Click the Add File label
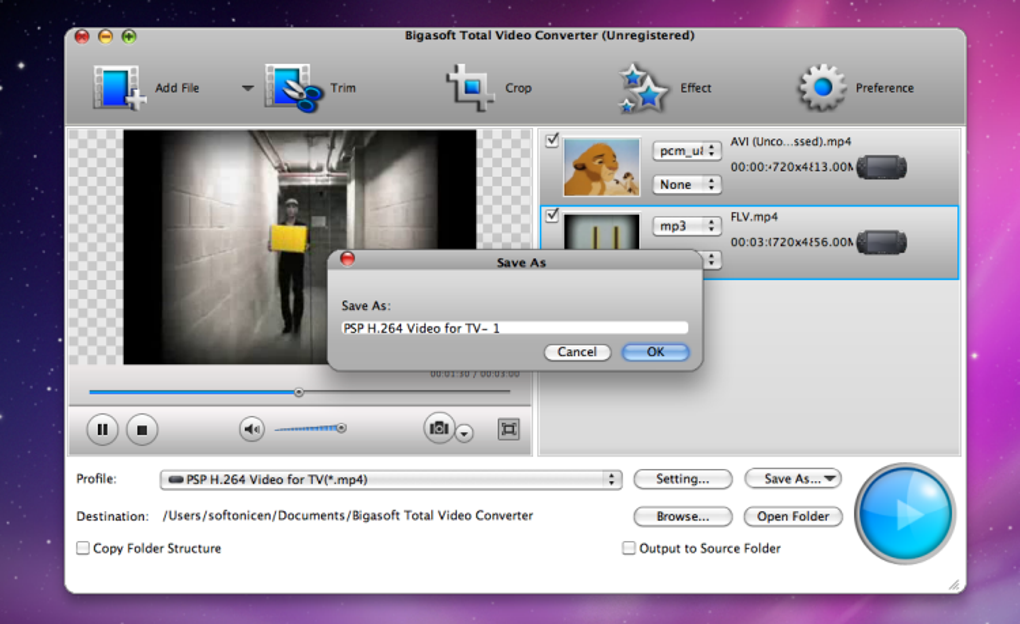 click(x=177, y=88)
